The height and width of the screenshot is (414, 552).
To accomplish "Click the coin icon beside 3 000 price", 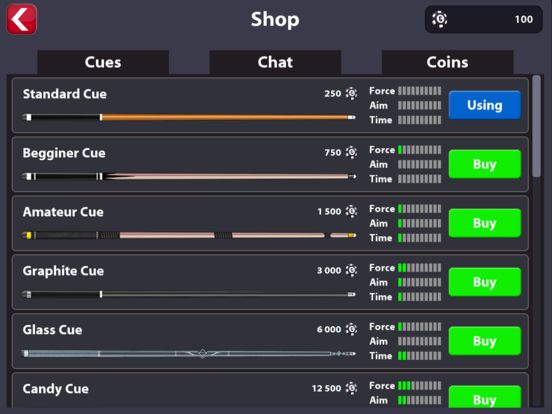I will pos(351,270).
